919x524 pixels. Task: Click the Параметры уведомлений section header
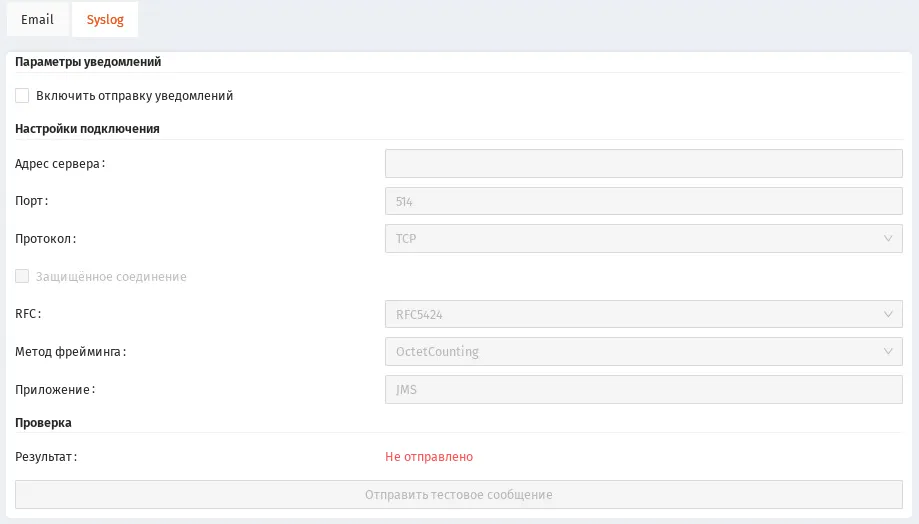[88, 62]
